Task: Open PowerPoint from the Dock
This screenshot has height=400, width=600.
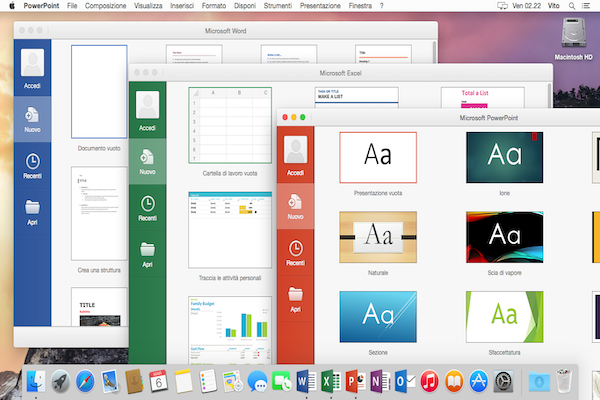Action: (x=356, y=381)
